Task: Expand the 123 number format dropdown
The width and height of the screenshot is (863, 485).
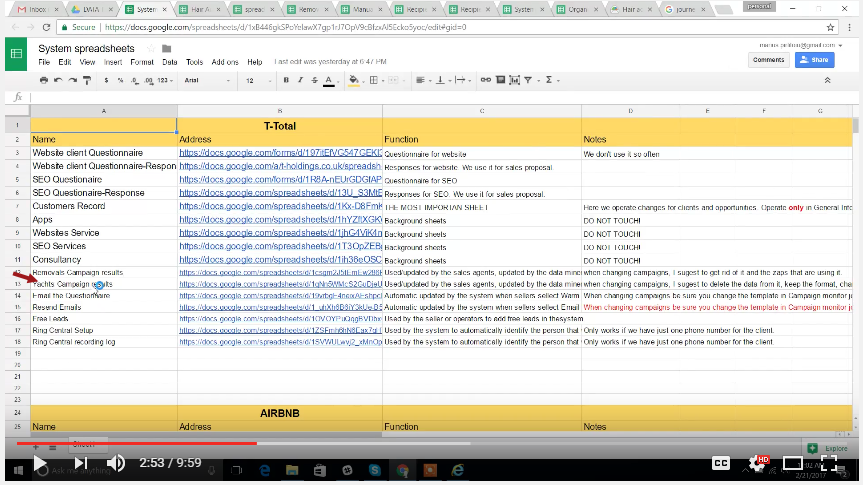Action: (x=165, y=80)
